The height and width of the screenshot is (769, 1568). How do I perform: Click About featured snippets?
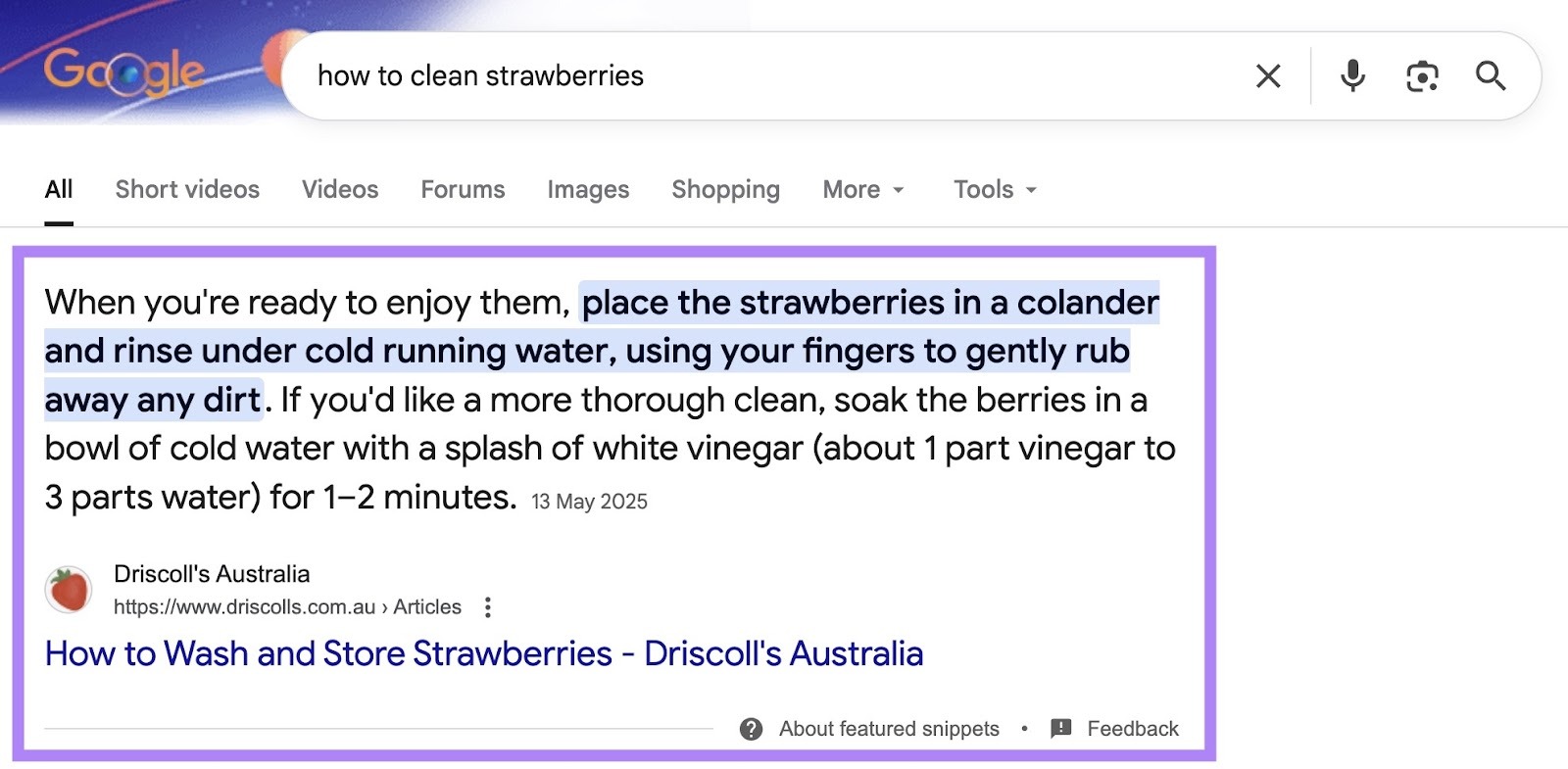pyautogui.click(x=888, y=729)
